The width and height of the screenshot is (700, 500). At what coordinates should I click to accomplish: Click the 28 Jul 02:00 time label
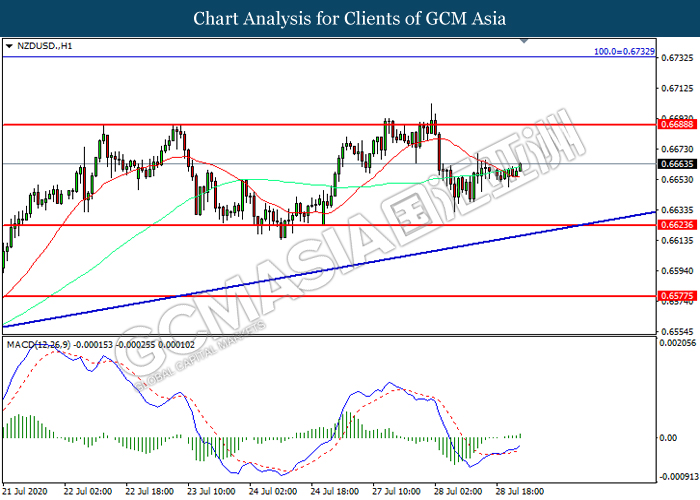click(x=458, y=492)
